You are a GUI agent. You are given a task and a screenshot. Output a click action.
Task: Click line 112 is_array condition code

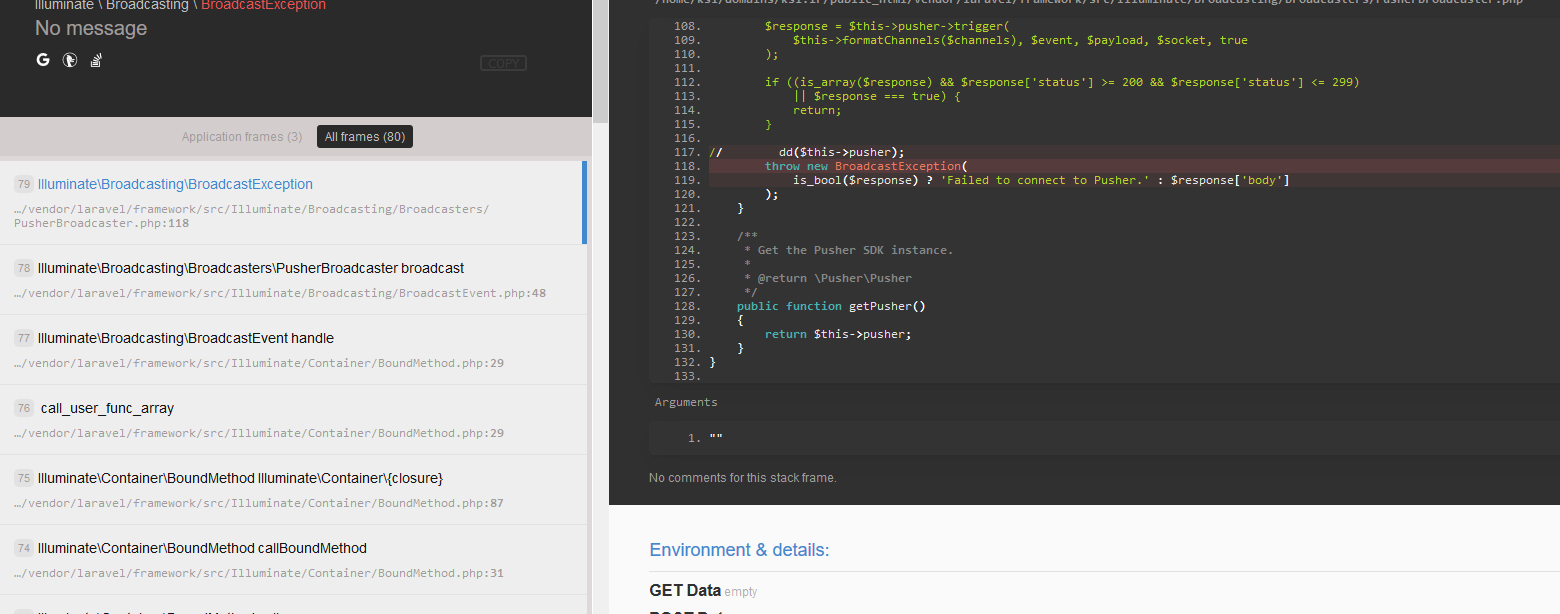tap(1062, 82)
